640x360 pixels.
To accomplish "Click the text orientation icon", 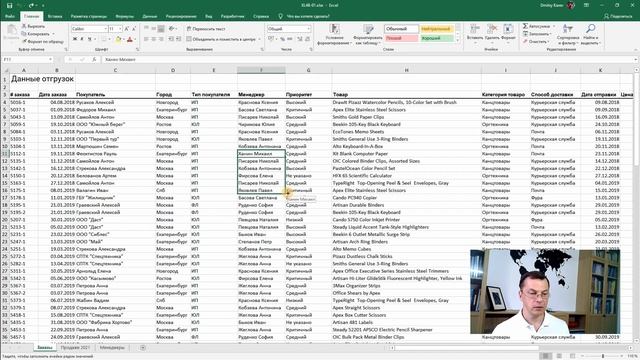I will (172, 29).
